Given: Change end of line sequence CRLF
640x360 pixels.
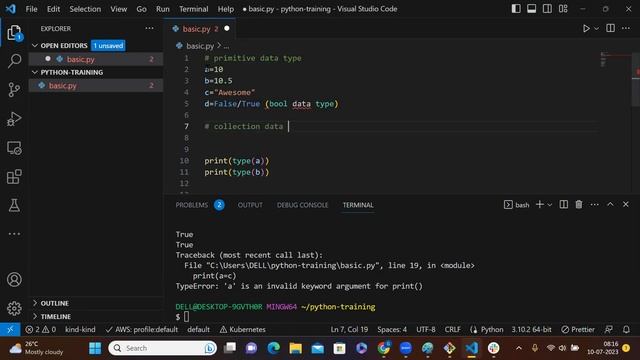Looking at the screenshot, I should 452,329.
